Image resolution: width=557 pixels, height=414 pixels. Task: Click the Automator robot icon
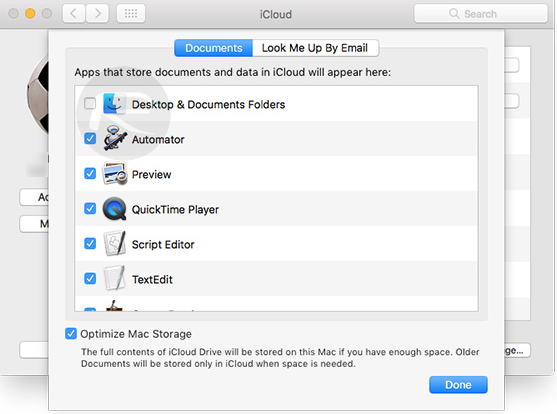tap(115, 138)
